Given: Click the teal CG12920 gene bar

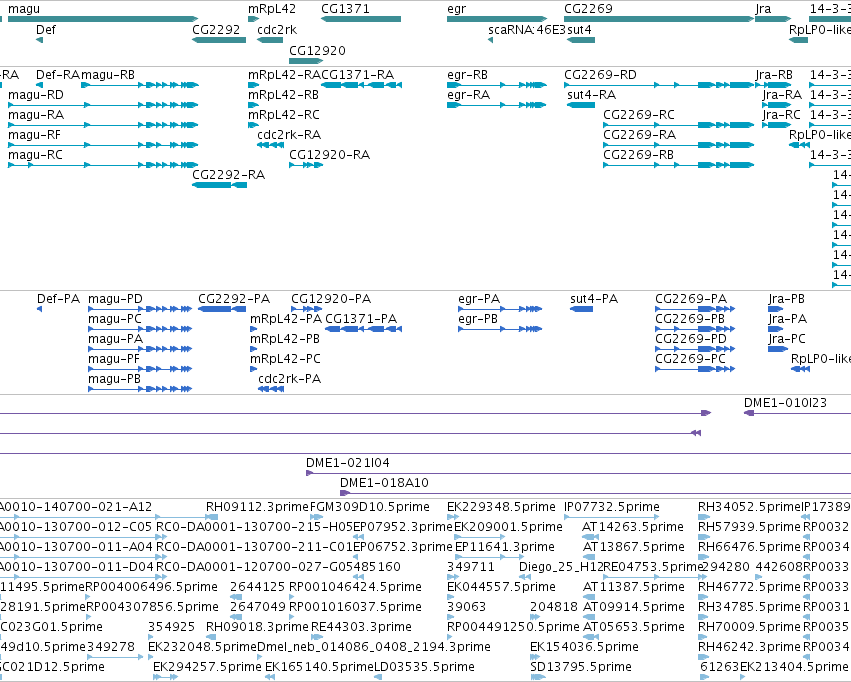Looking at the screenshot, I should point(306,61).
